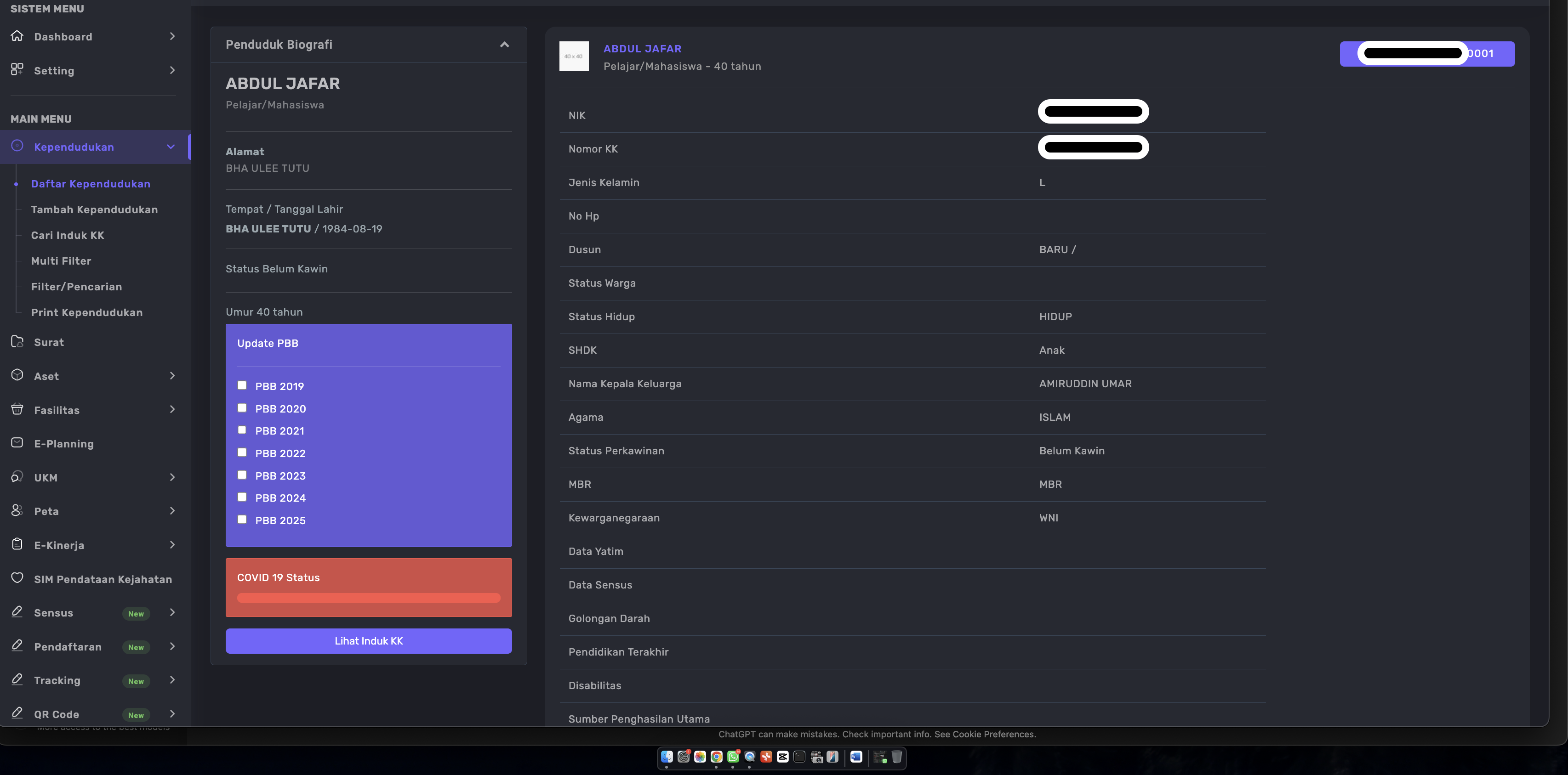The width and height of the screenshot is (1568, 775).
Task: Enable the PBB 2025 checkbox
Action: pyautogui.click(x=242, y=520)
